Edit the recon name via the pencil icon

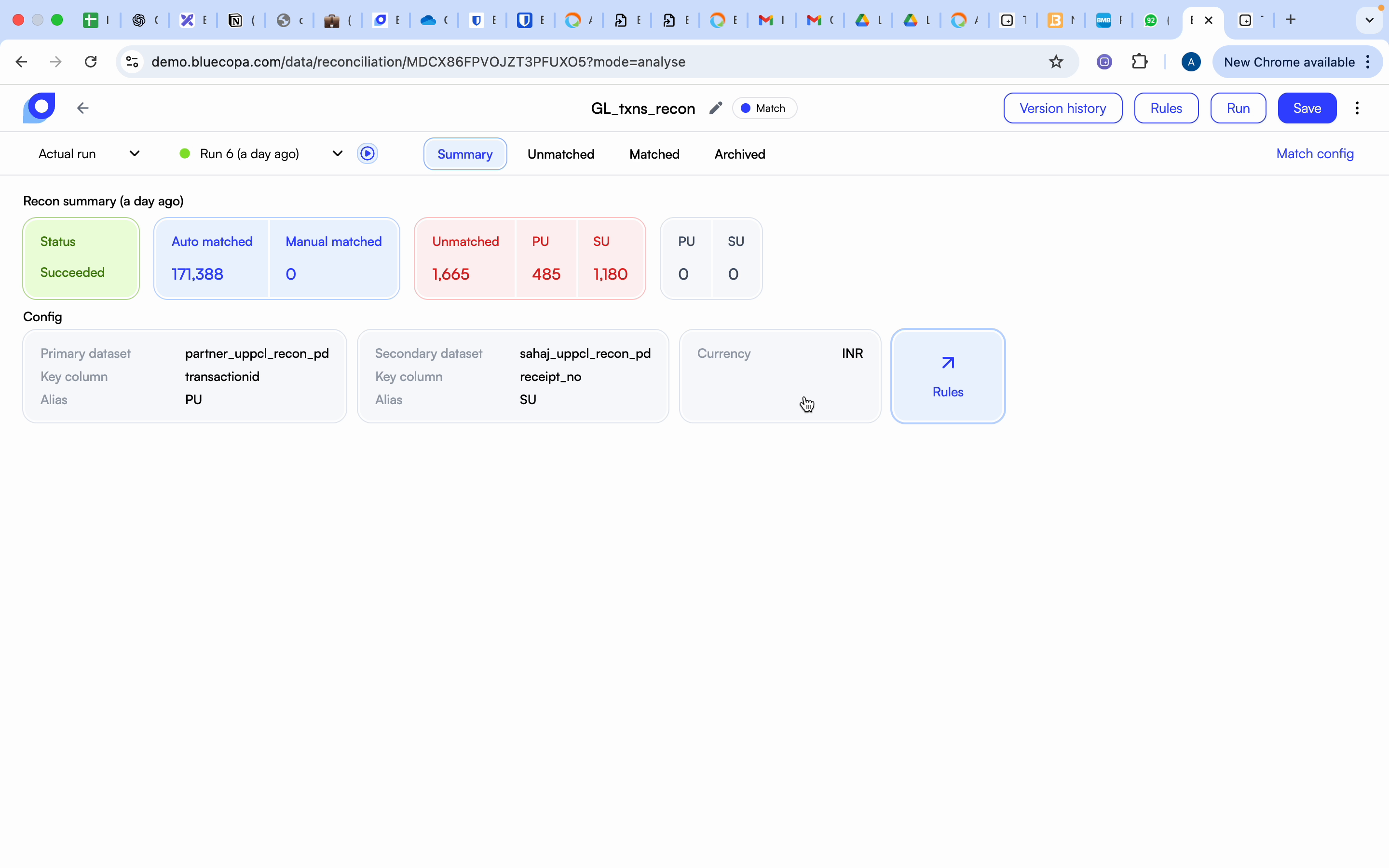coord(715,108)
